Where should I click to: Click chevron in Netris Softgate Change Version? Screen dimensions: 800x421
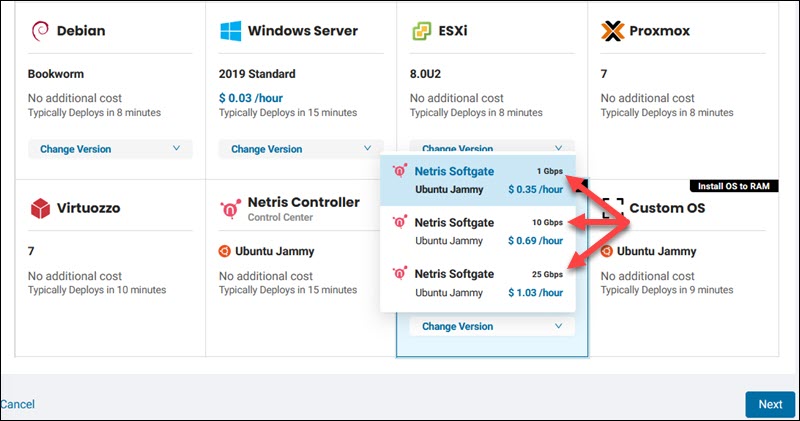tap(559, 326)
